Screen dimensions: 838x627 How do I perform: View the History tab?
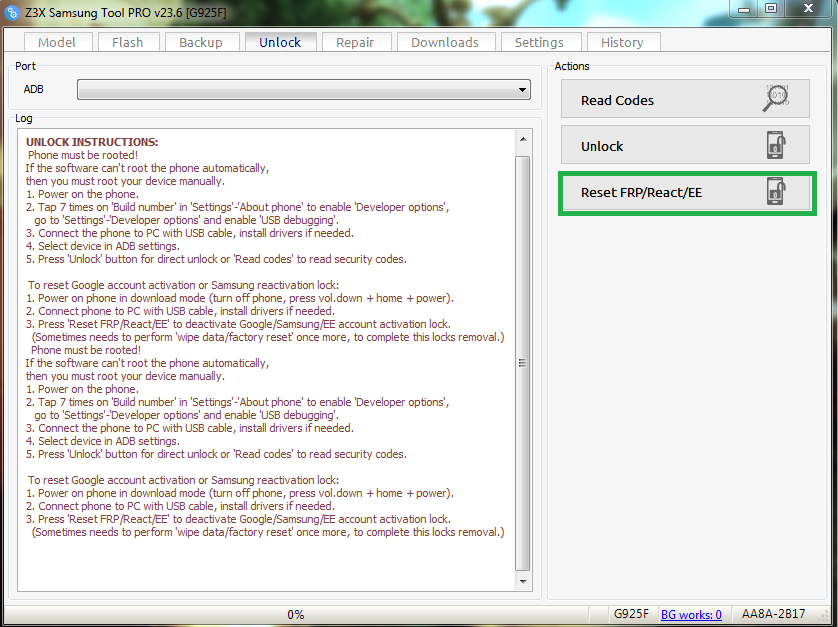coord(623,42)
